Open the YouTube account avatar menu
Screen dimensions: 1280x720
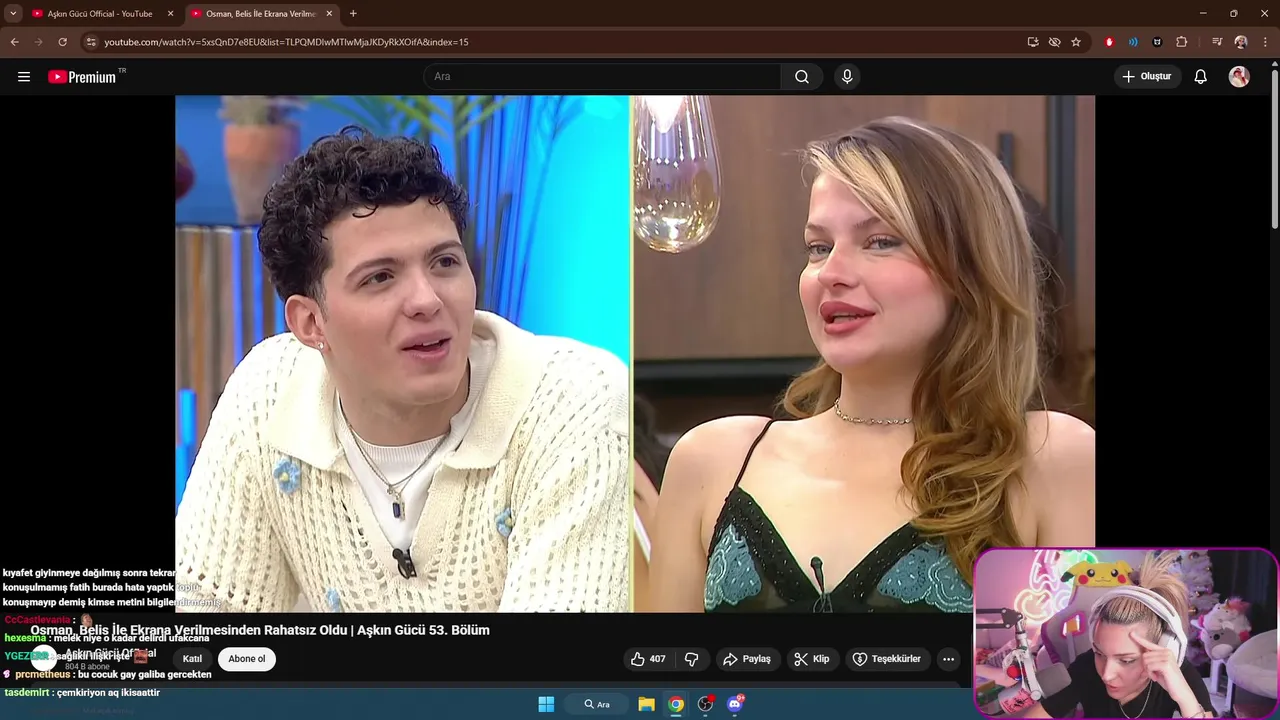(1239, 77)
